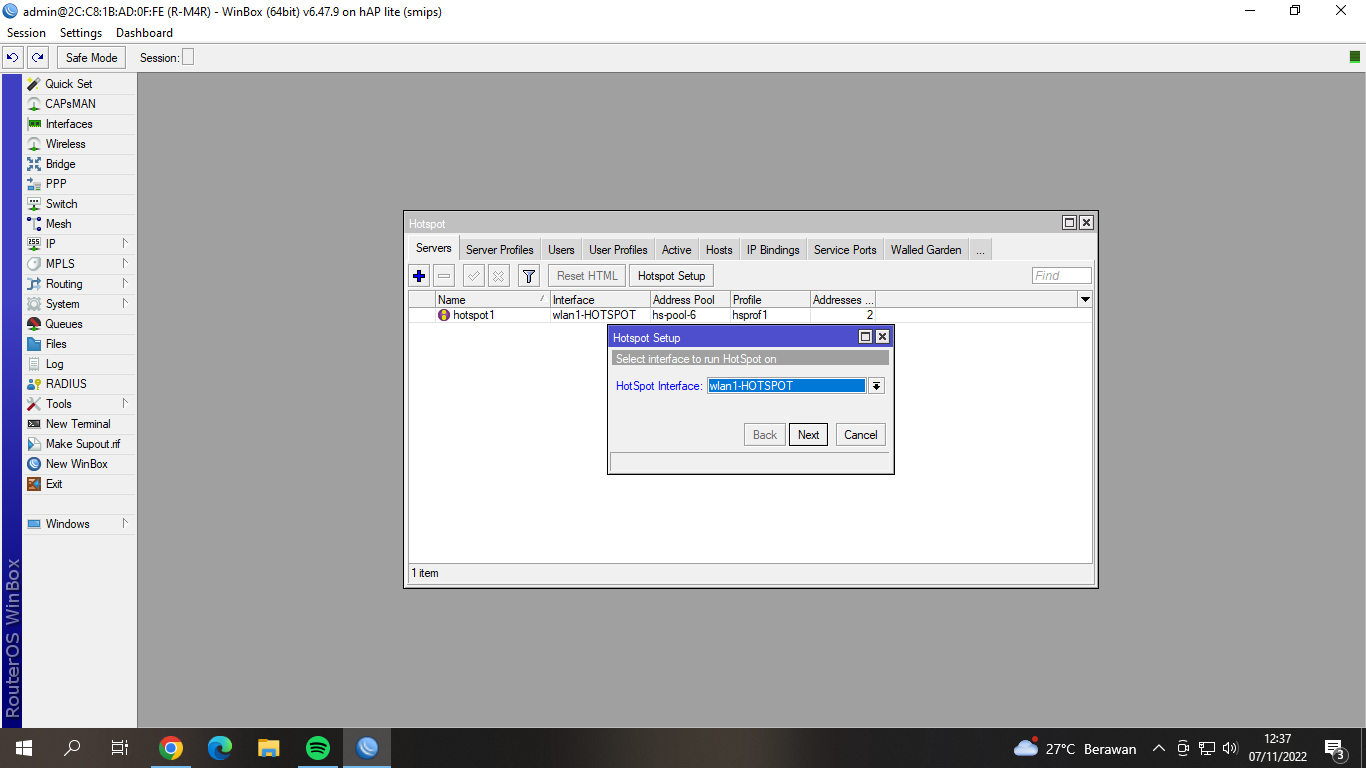Open Quick Set from sidebar
The height and width of the screenshot is (768, 1366).
[x=80, y=84]
